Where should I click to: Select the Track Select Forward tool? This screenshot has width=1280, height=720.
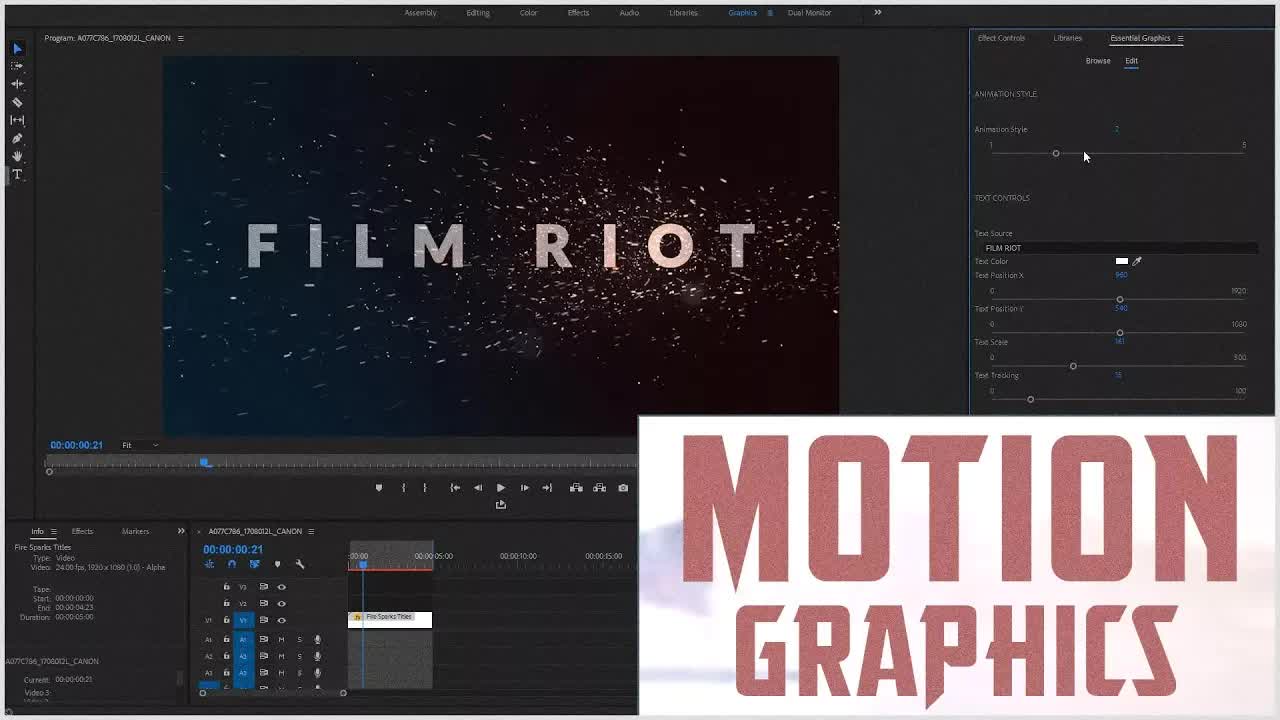click(x=17, y=66)
